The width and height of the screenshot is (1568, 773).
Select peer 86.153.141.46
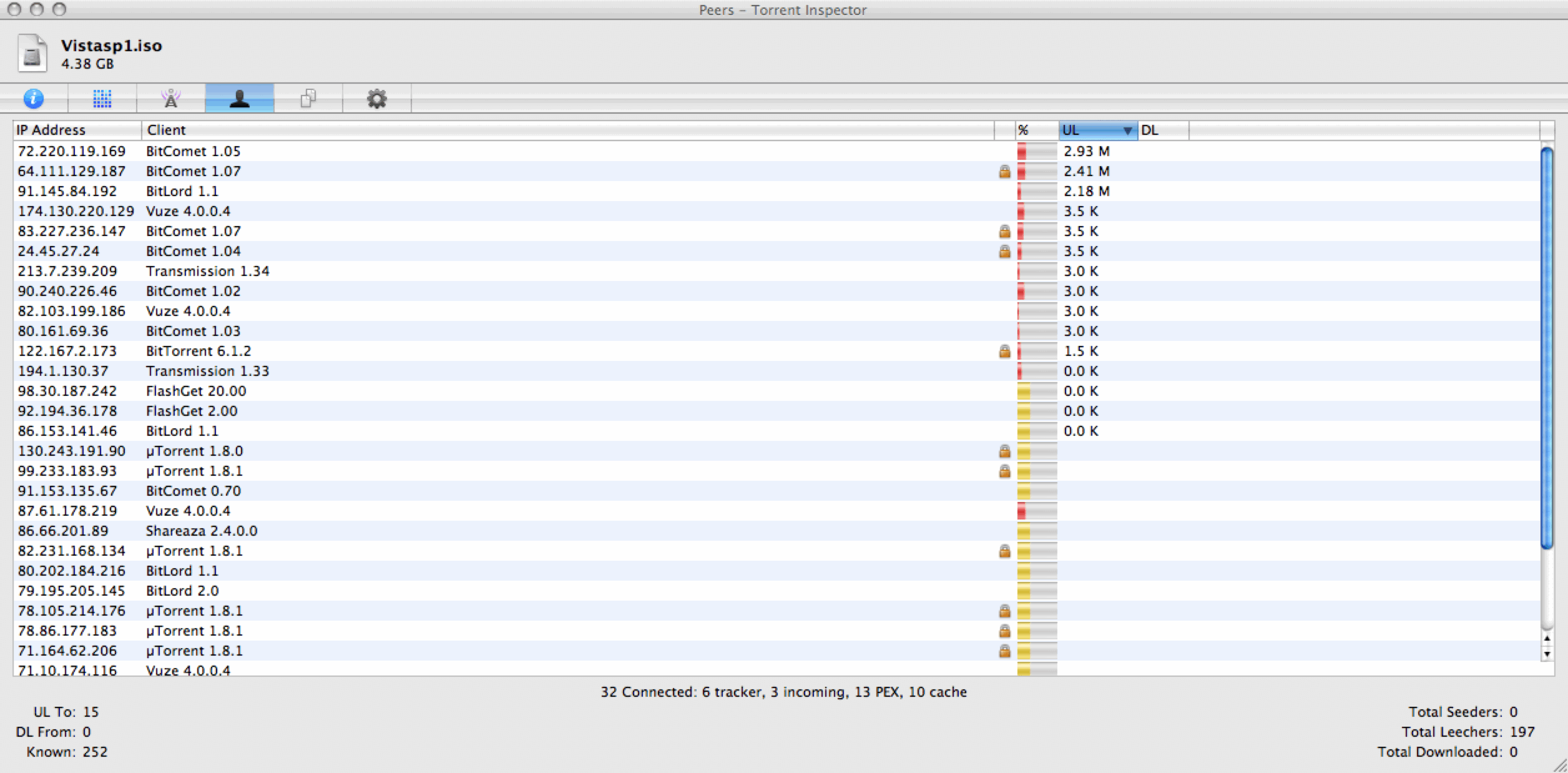point(777,431)
